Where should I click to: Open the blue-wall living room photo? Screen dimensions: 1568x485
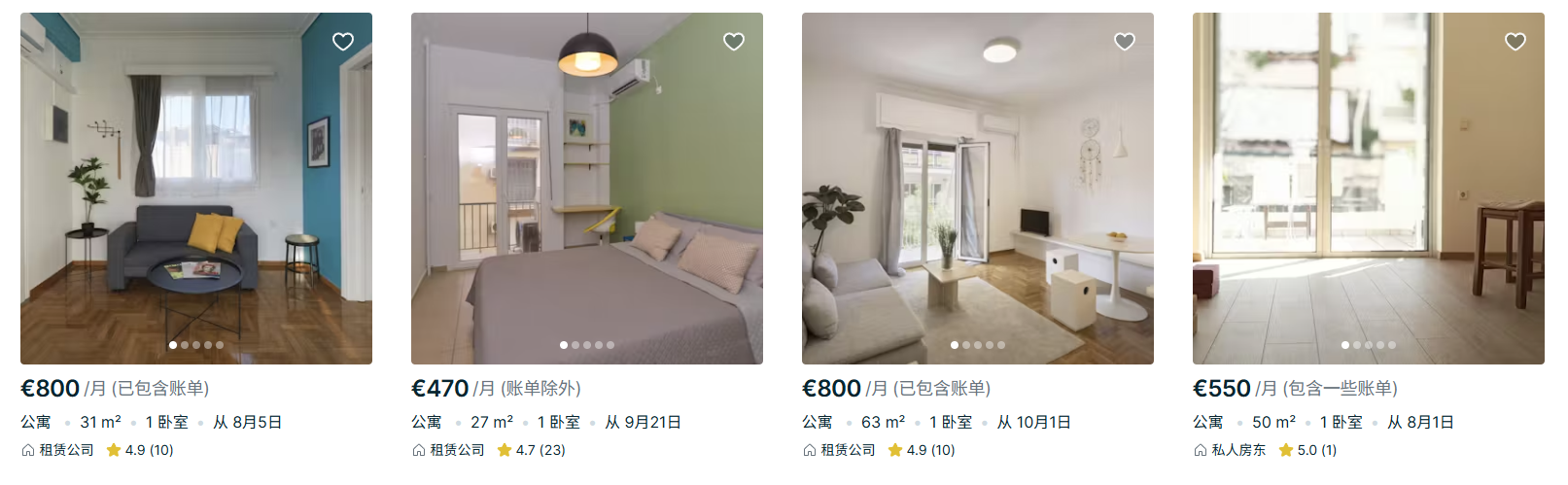pyautogui.click(x=196, y=189)
